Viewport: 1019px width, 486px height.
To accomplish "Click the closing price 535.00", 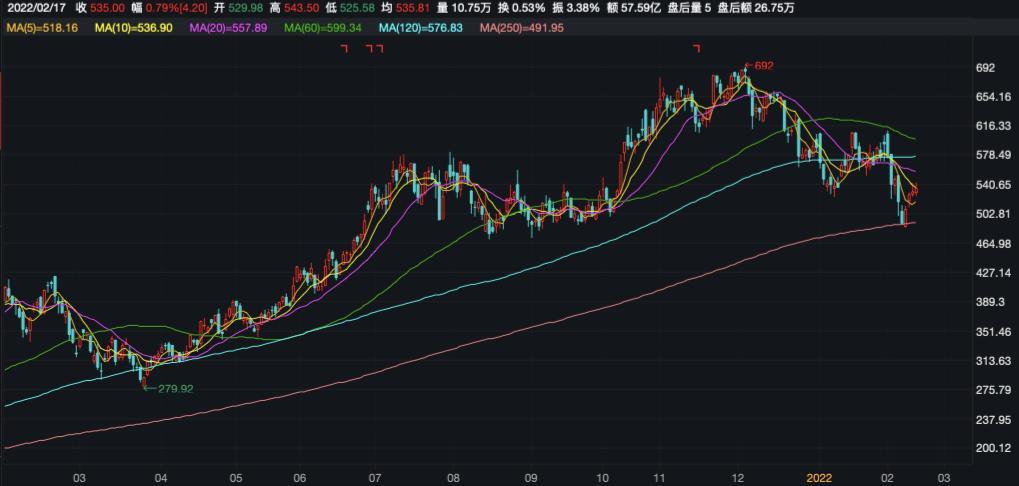I will [x=109, y=8].
